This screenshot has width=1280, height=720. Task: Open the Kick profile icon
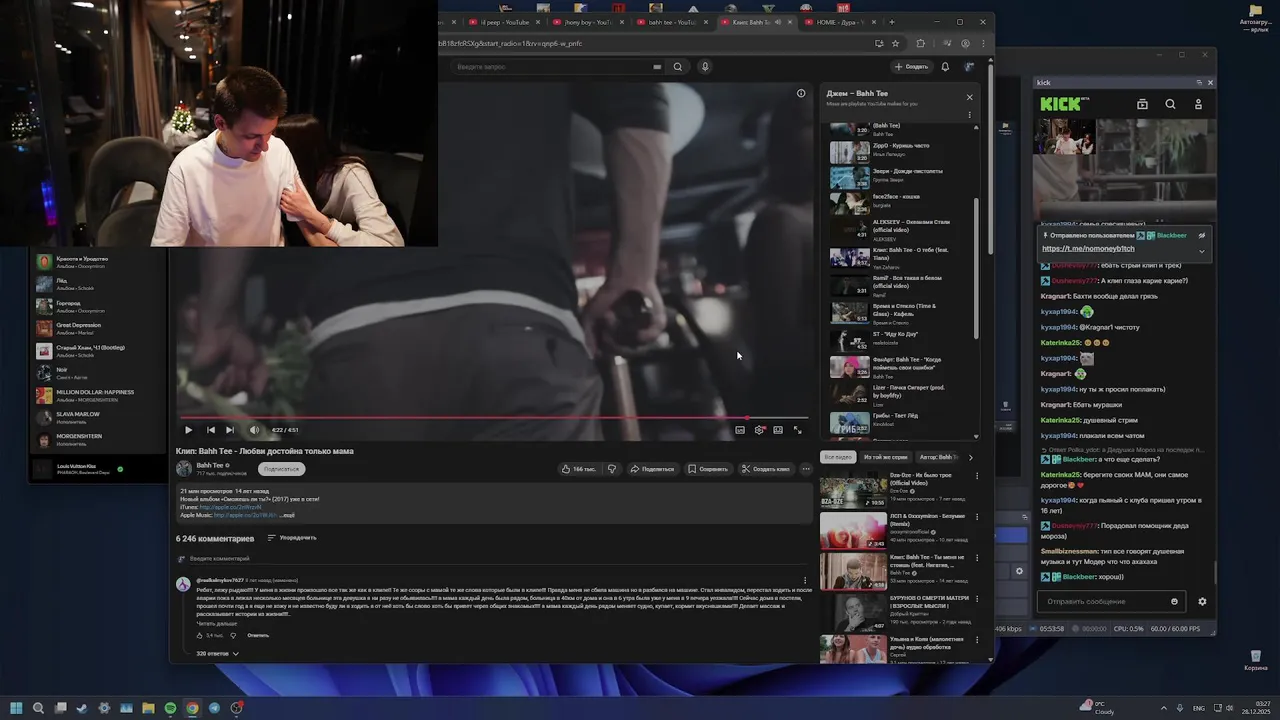[1198, 104]
